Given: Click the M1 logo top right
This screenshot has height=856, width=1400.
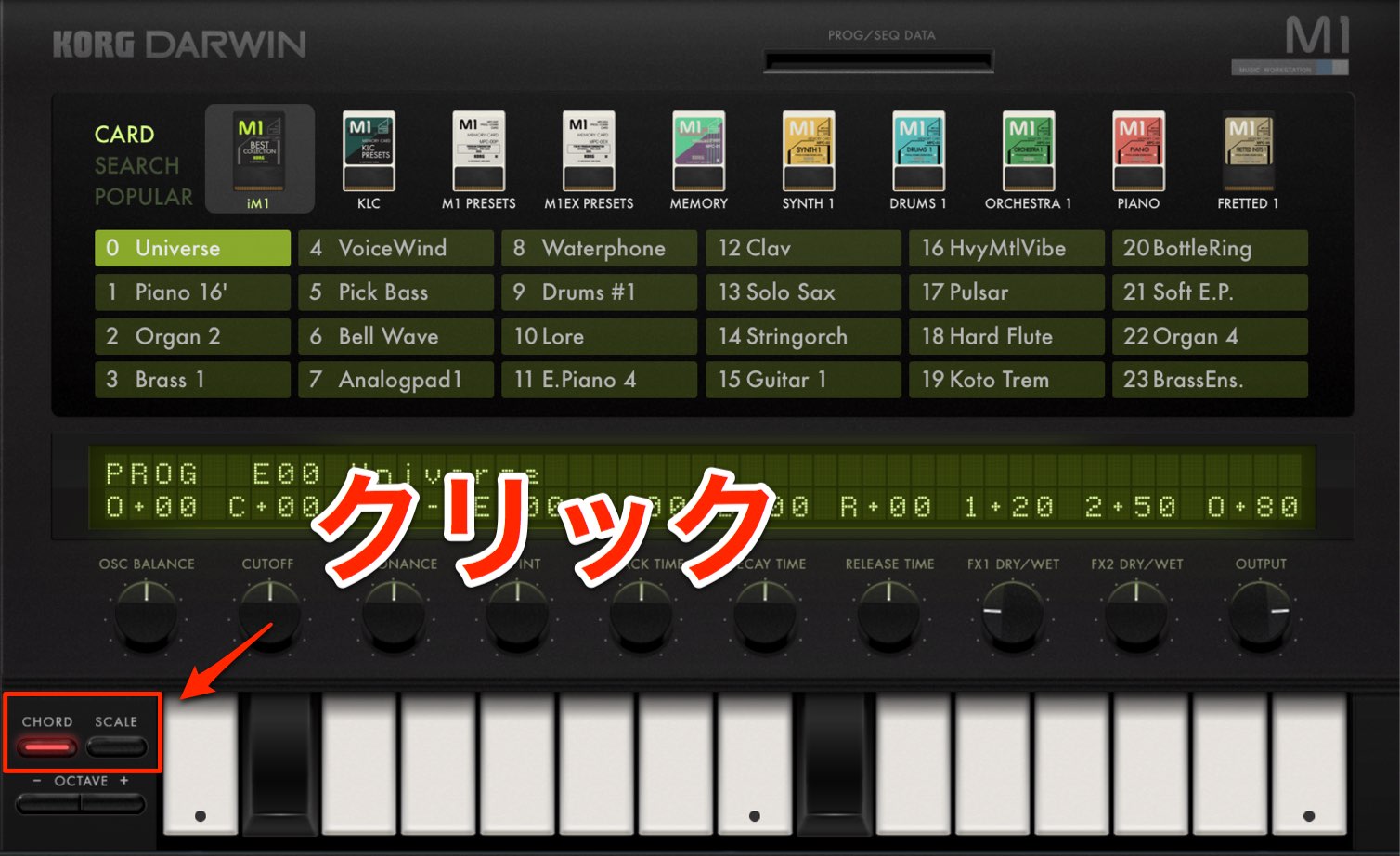Looking at the screenshot, I should click(x=1317, y=37).
